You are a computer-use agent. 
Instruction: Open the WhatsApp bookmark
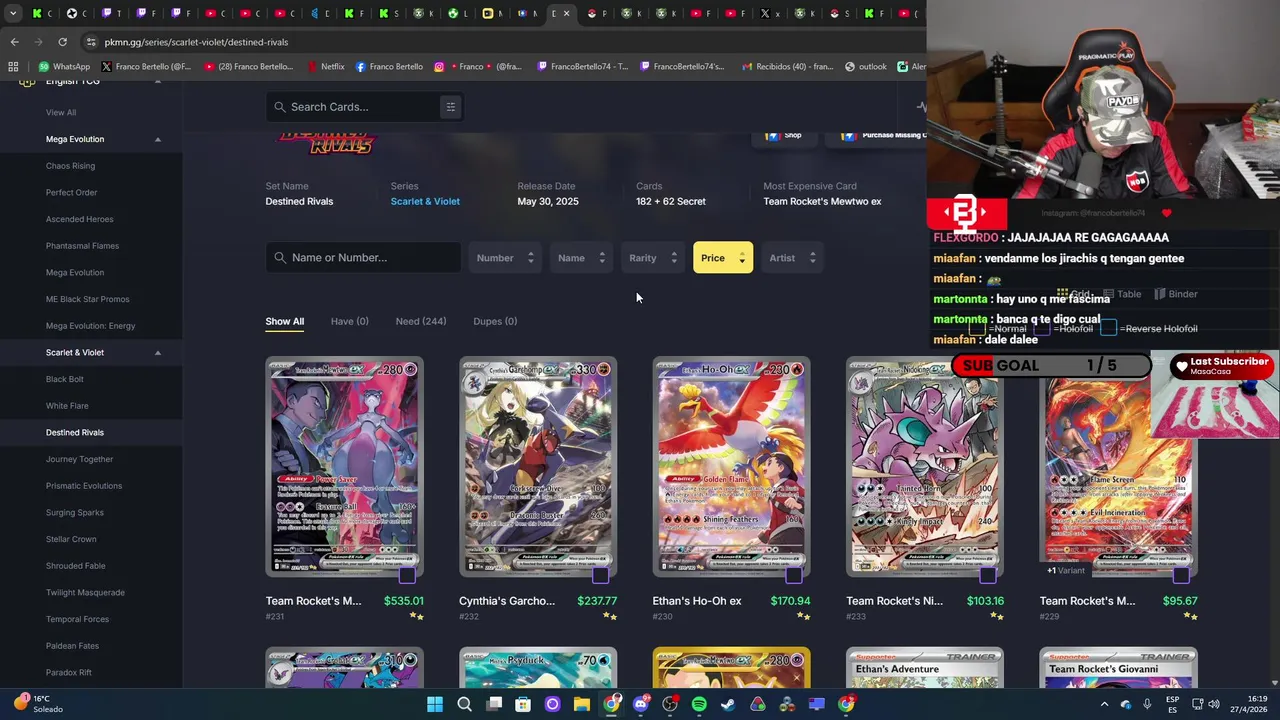63,67
